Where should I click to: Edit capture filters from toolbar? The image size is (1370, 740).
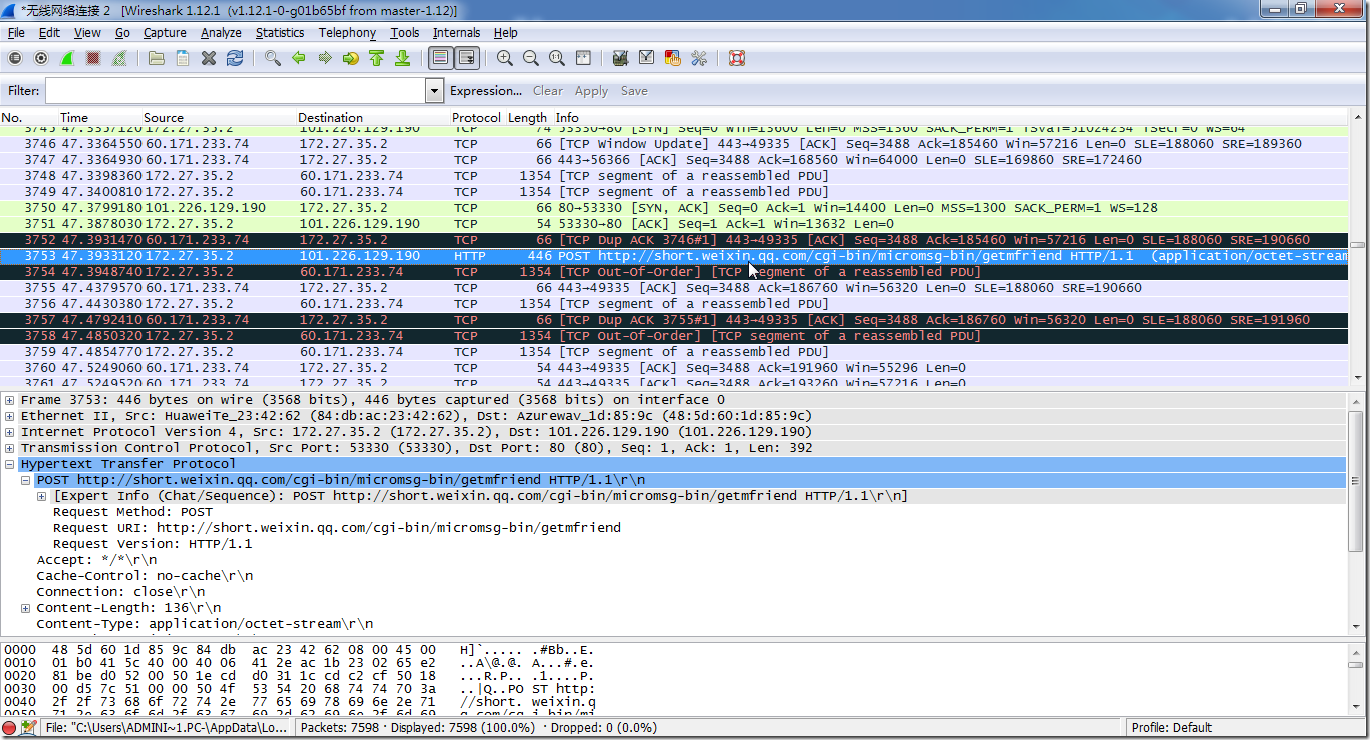[621, 58]
